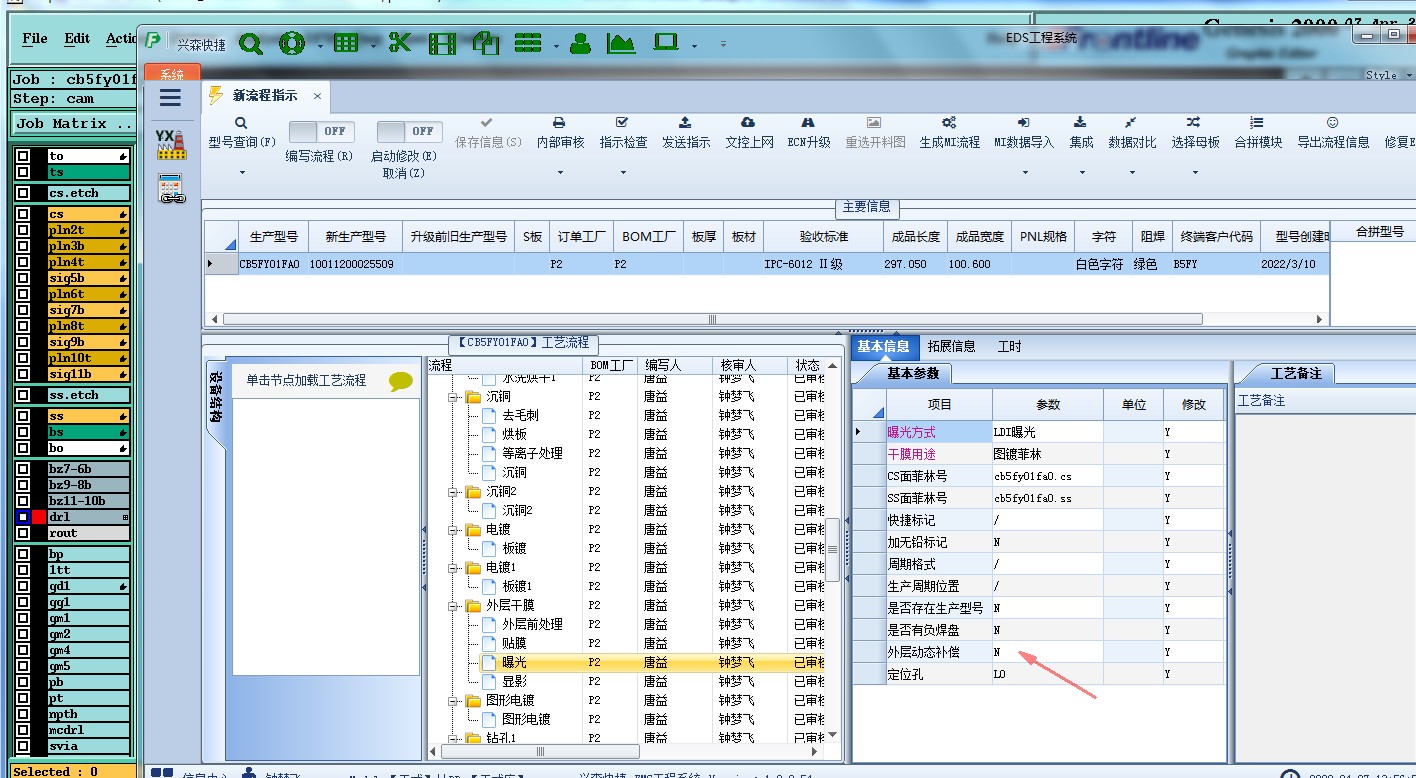Image resolution: width=1416 pixels, height=778 pixels.
Task: Open dropdown arrow under 指示检查
Action: [623, 173]
